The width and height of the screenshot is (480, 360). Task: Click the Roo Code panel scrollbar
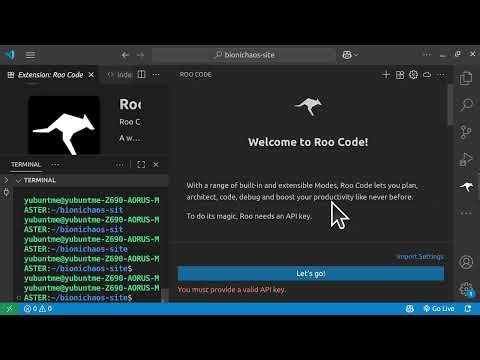coord(450,105)
